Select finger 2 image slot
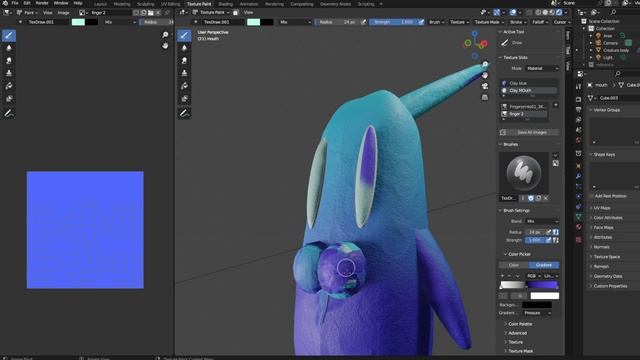 524,114
